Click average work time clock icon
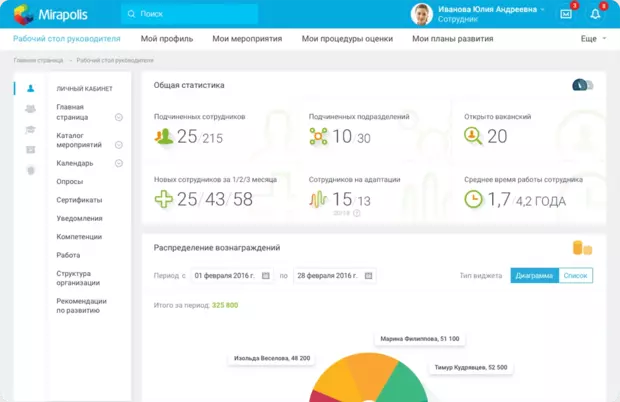The width and height of the screenshot is (620, 402). pyautogui.click(x=473, y=199)
